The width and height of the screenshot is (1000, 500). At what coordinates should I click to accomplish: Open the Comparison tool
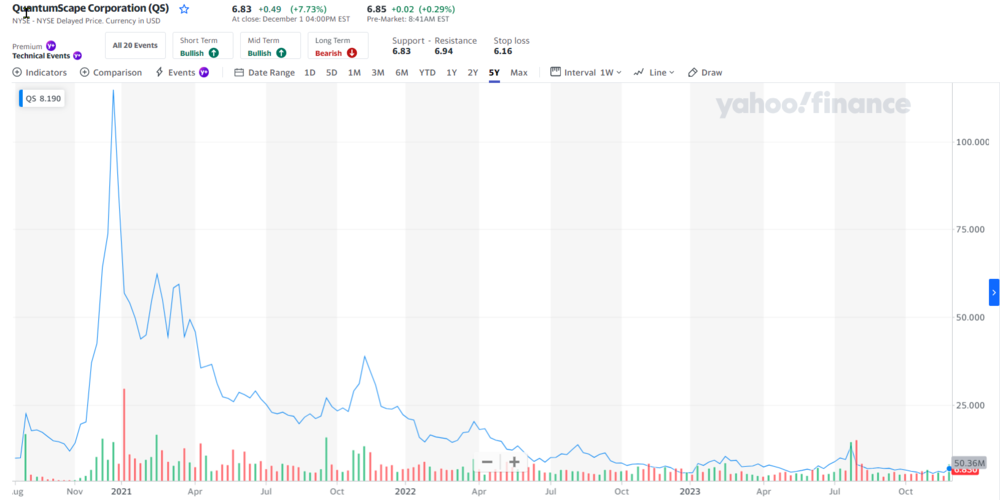[111, 73]
